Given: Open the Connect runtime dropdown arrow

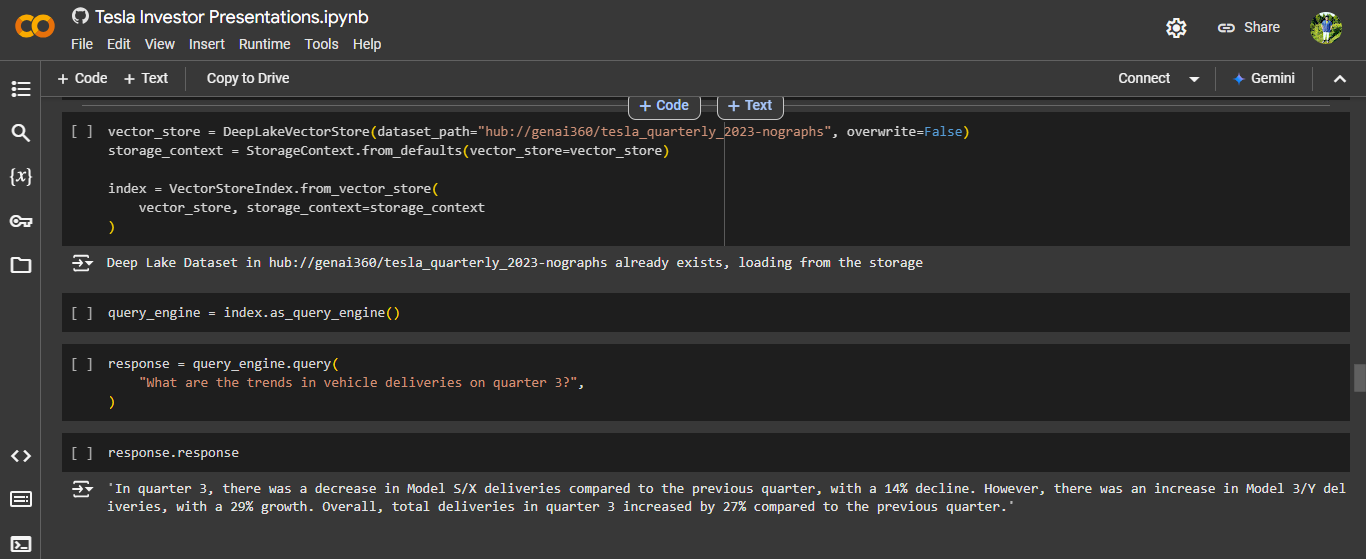Looking at the screenshot, I should [1194, 79].
